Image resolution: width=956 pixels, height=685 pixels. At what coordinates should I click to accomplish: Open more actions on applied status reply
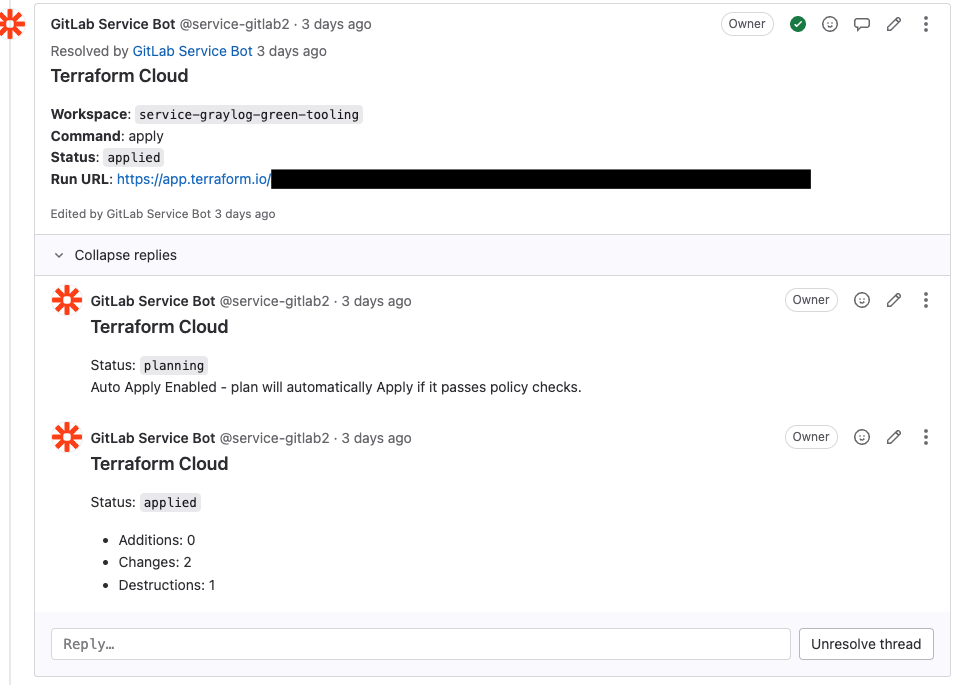click(x=926, y=437)
